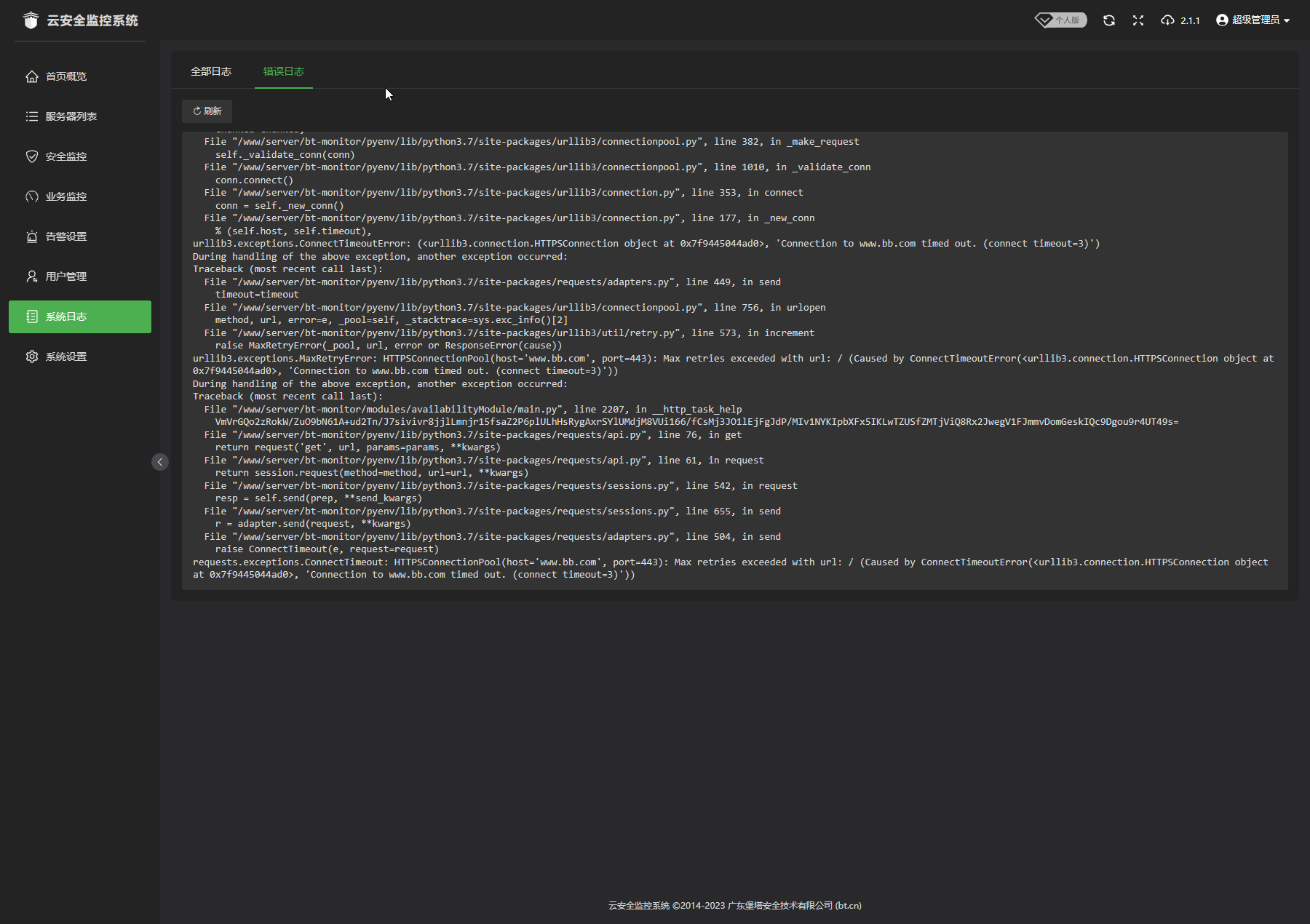Image resolution: width=1310 pixels, height=924 pixels.
Task: Click the bt.cn copyright footer text
Action: pos(734,906)
